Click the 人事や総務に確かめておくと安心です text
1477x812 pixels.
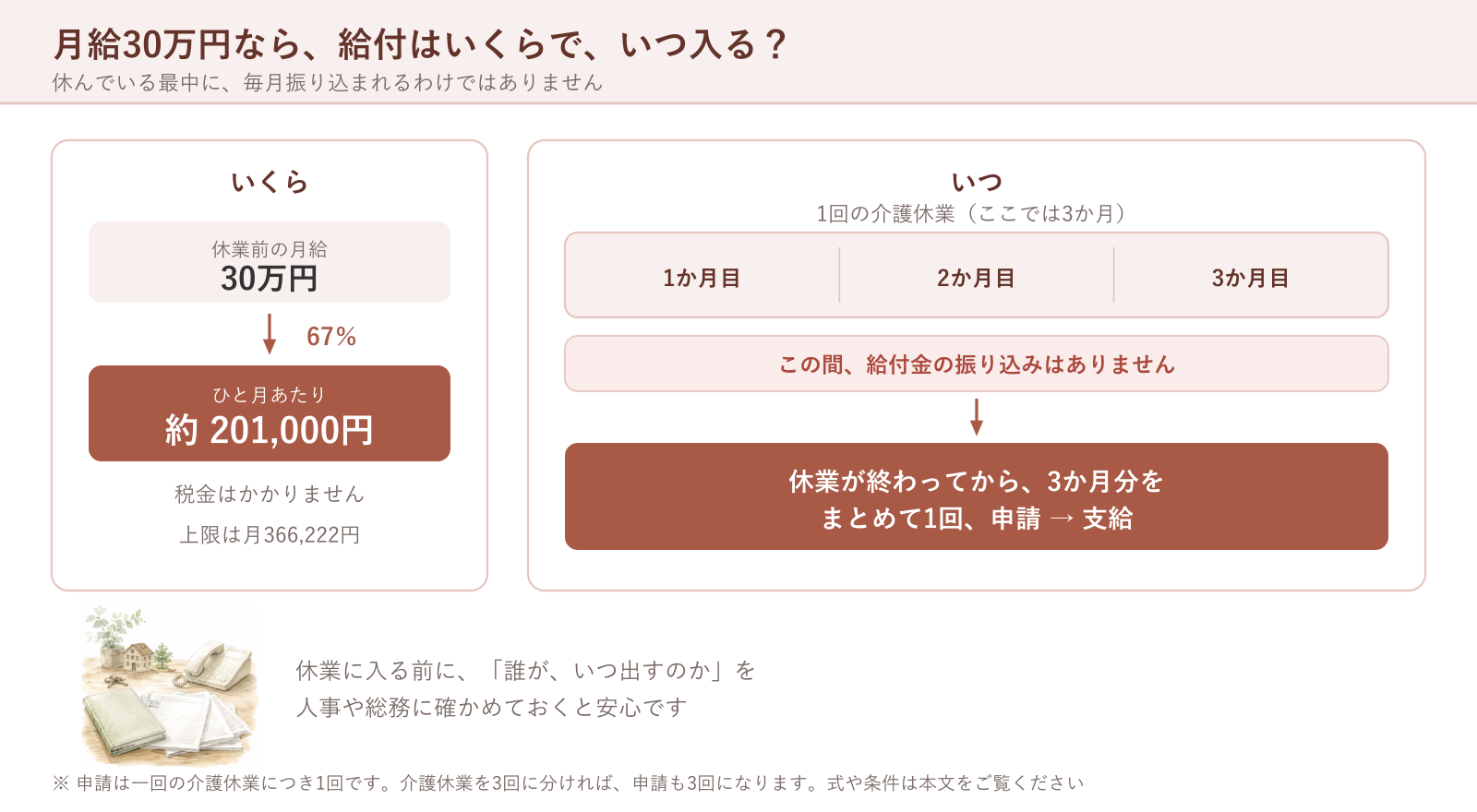coord(492,708)
